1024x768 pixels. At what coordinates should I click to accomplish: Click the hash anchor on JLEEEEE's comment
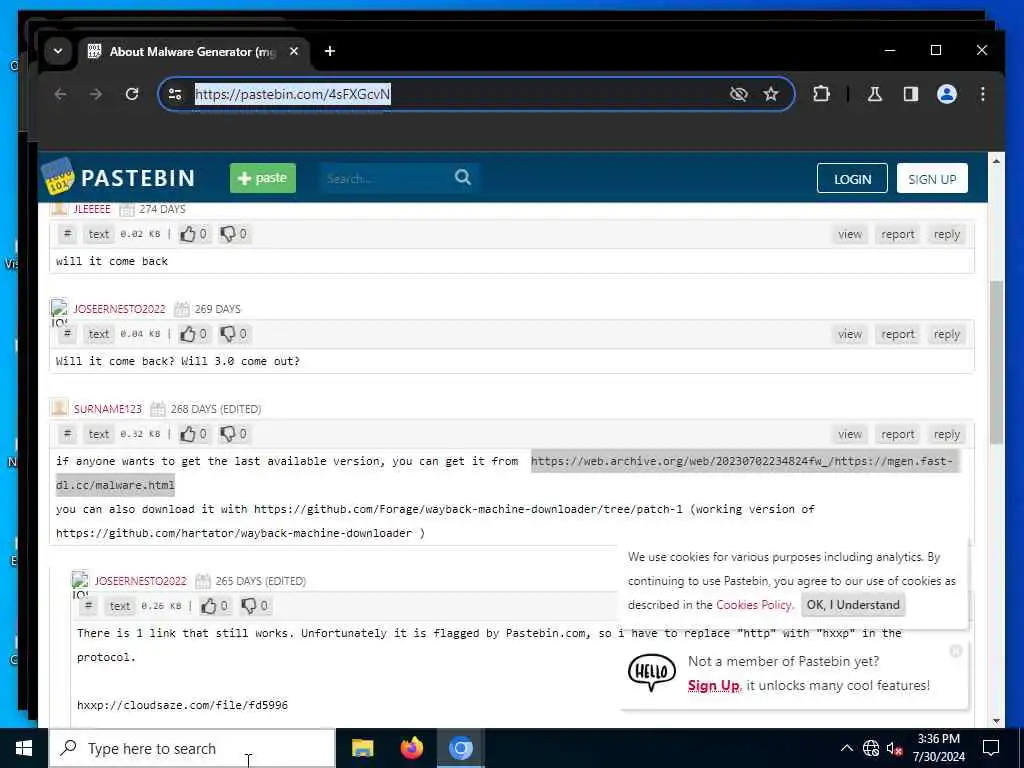67,234
